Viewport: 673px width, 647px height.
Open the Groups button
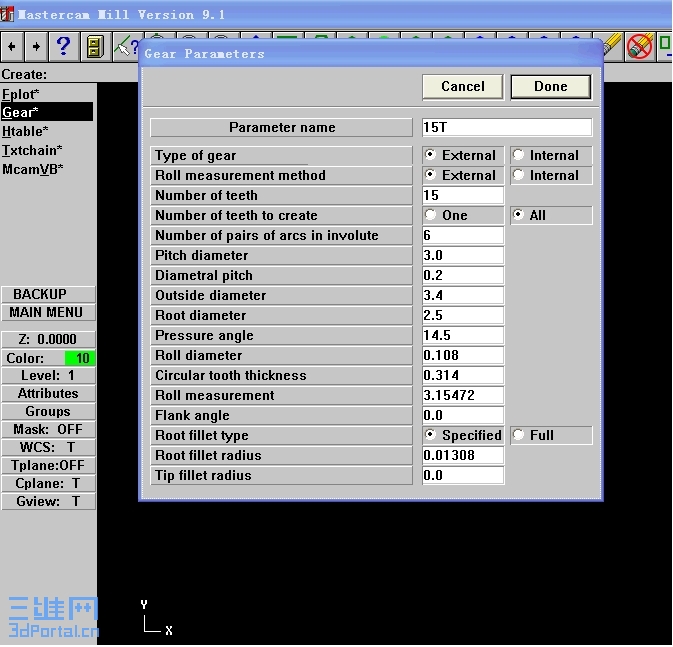click(x=48, y=412)
